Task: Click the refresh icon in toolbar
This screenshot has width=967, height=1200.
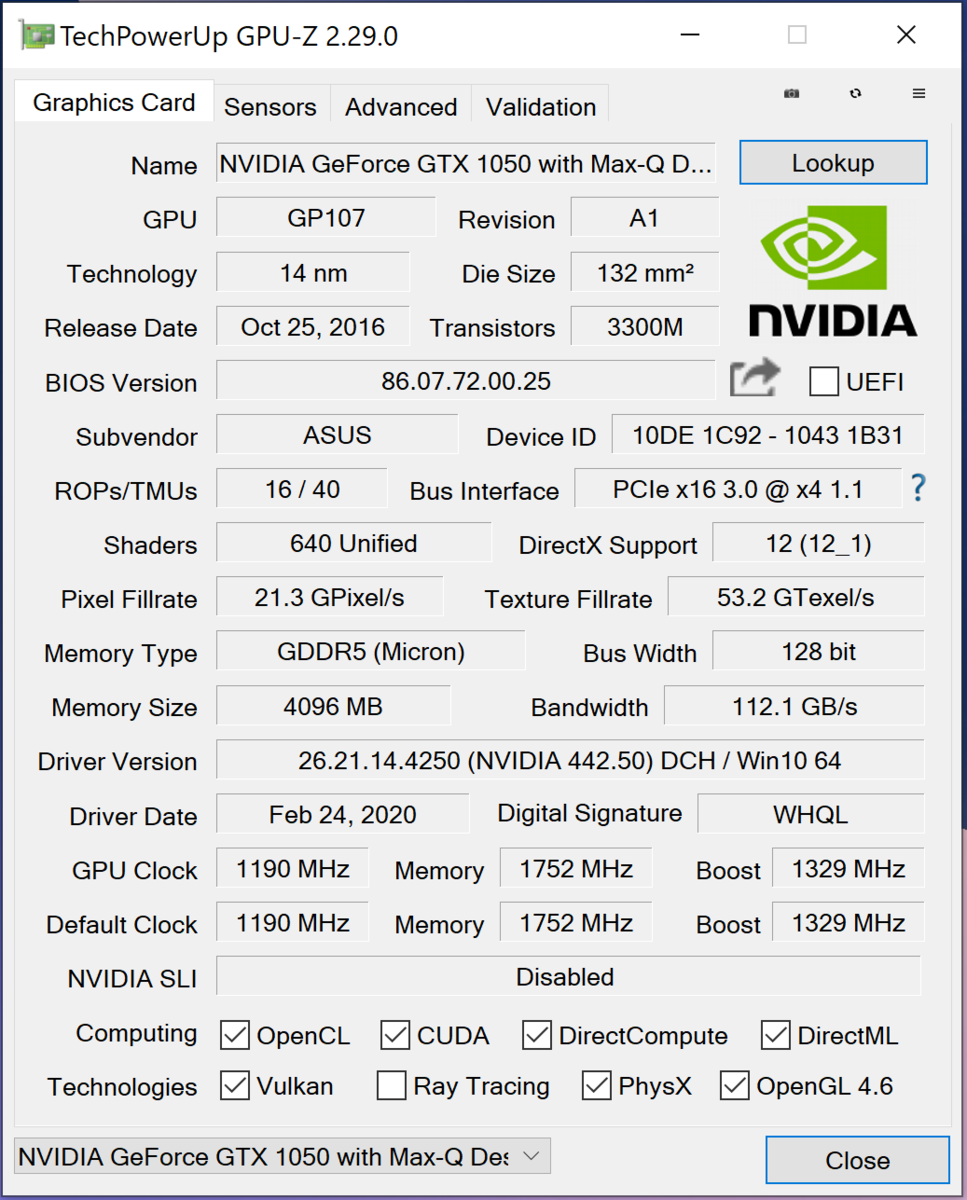Action: click(855, 93)
